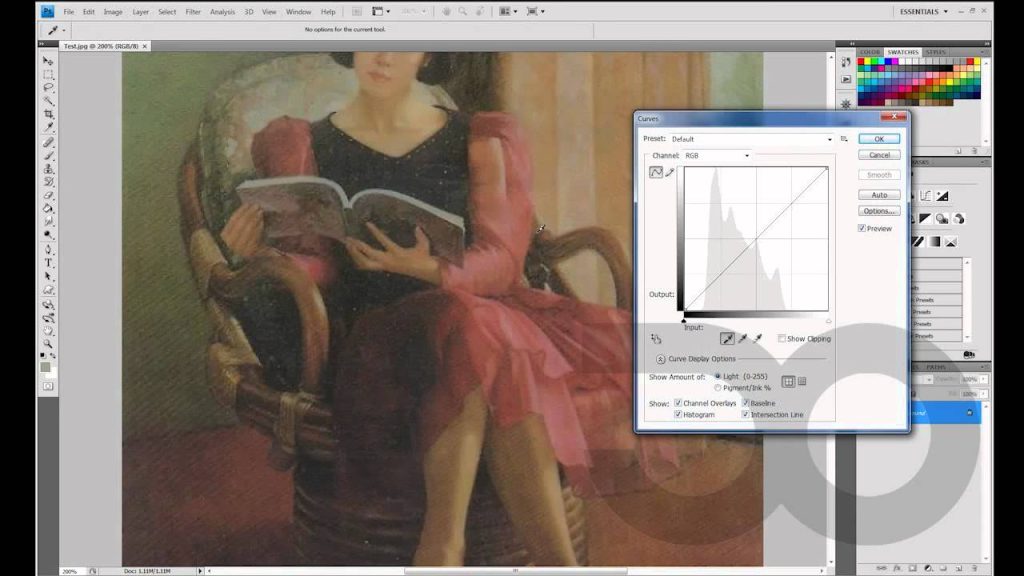Pick the black point eyedropper in Curves
This screenshot has height=576, width=1024.
727,338
